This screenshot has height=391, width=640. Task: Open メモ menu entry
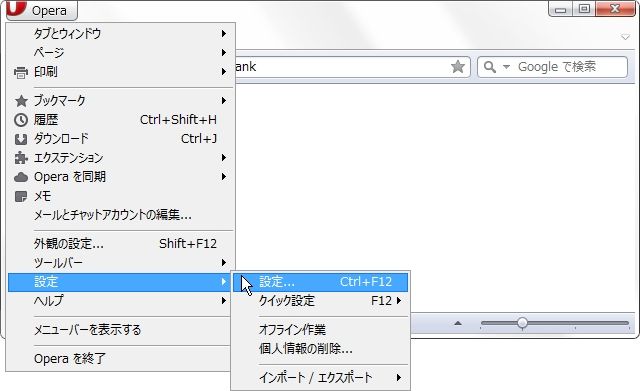pyautogui.click(x=121, y=196)
